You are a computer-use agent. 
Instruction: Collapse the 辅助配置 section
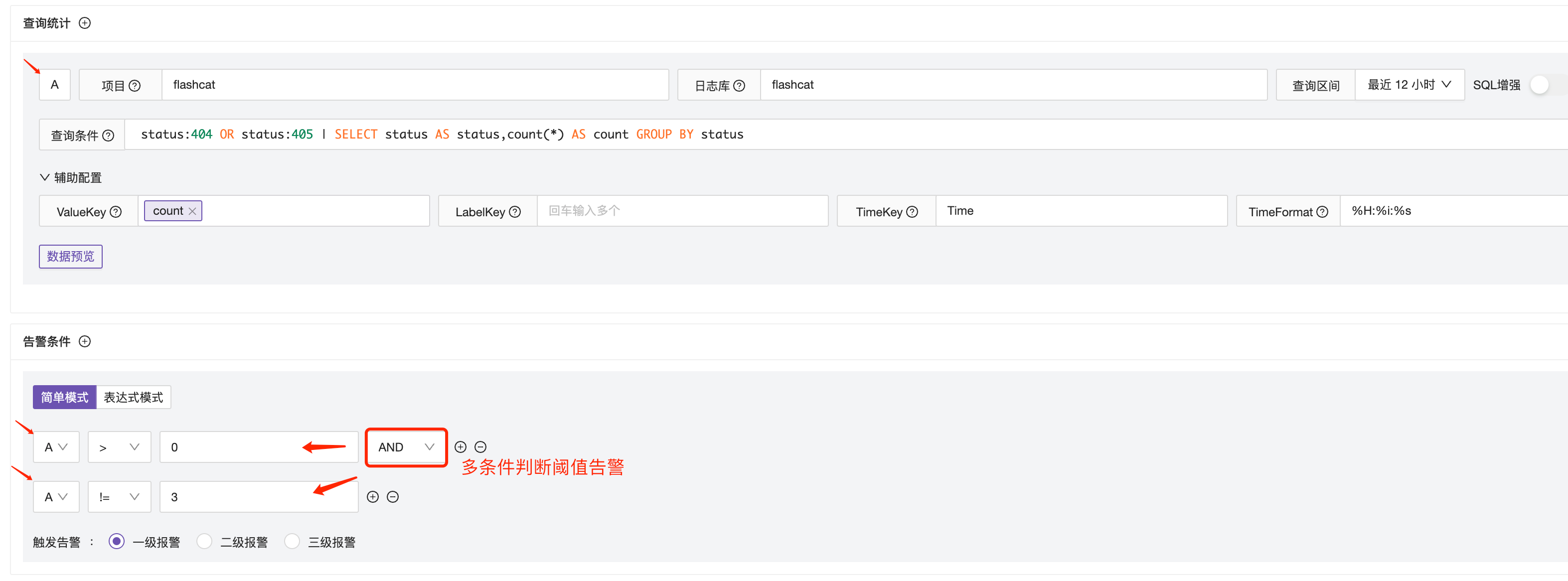[x=45, y=178]
